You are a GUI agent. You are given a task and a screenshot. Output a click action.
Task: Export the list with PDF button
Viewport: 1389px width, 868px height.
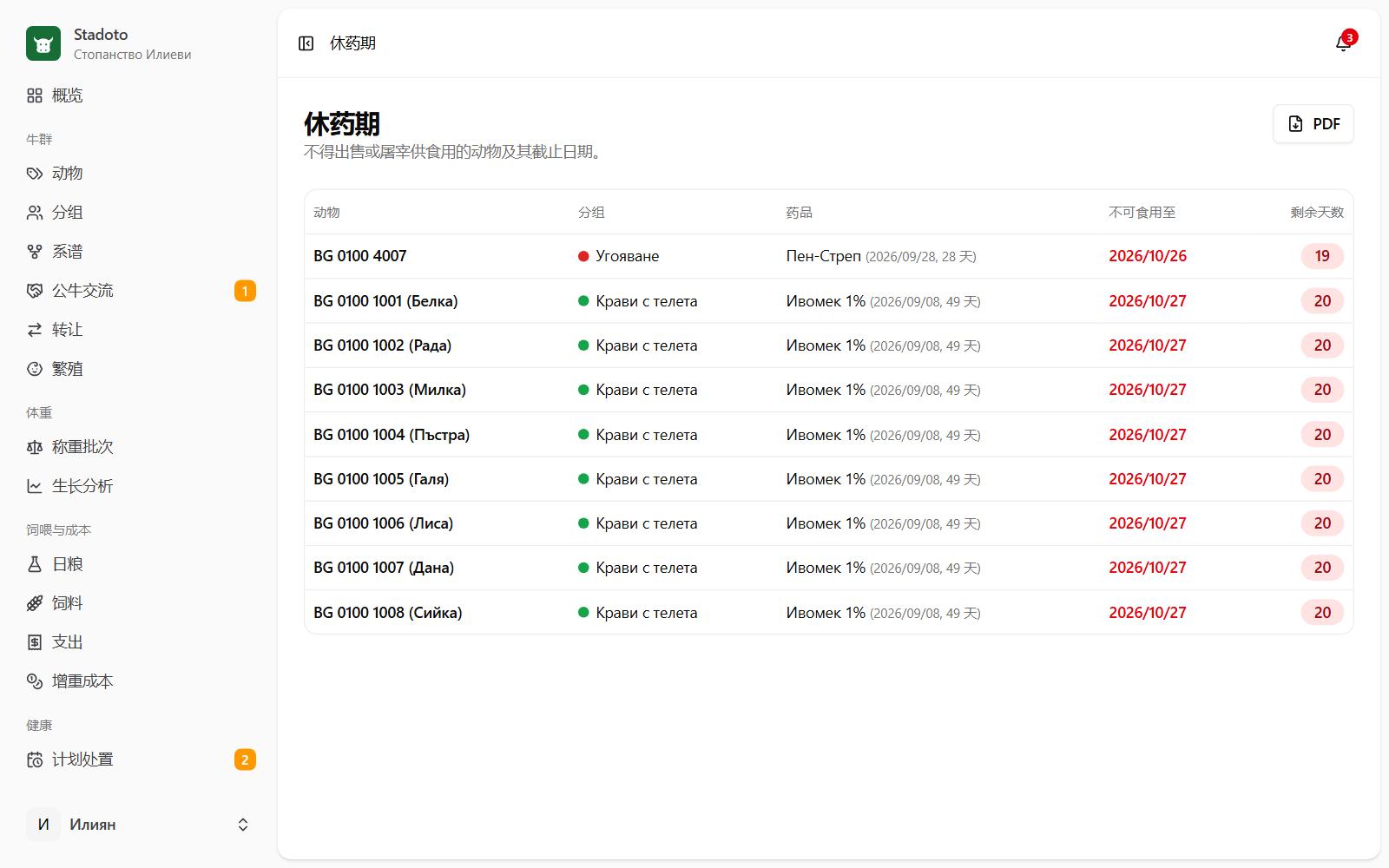click(1313, 123)
